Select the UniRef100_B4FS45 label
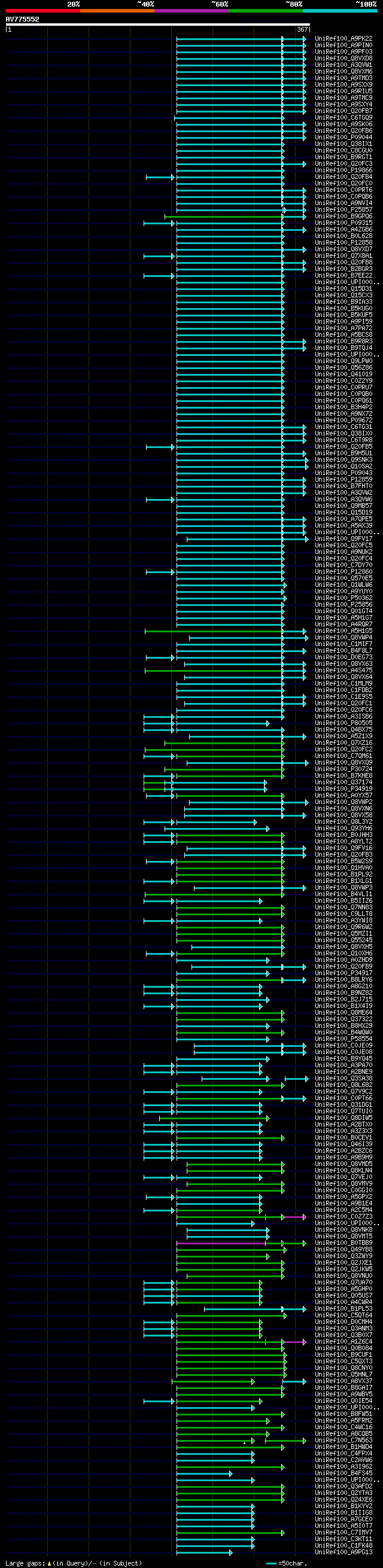The image size is (383, 1568). coord(344,1473)
